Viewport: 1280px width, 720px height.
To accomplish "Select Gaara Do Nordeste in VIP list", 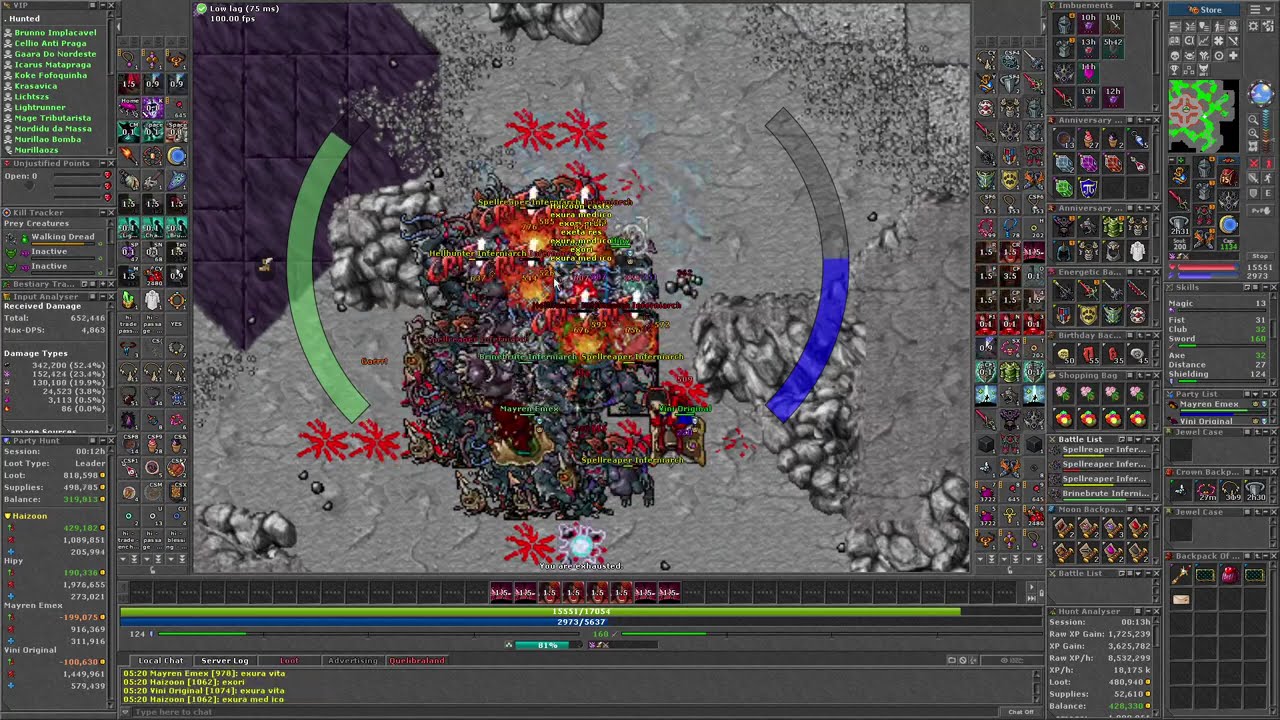I will 55,54.
